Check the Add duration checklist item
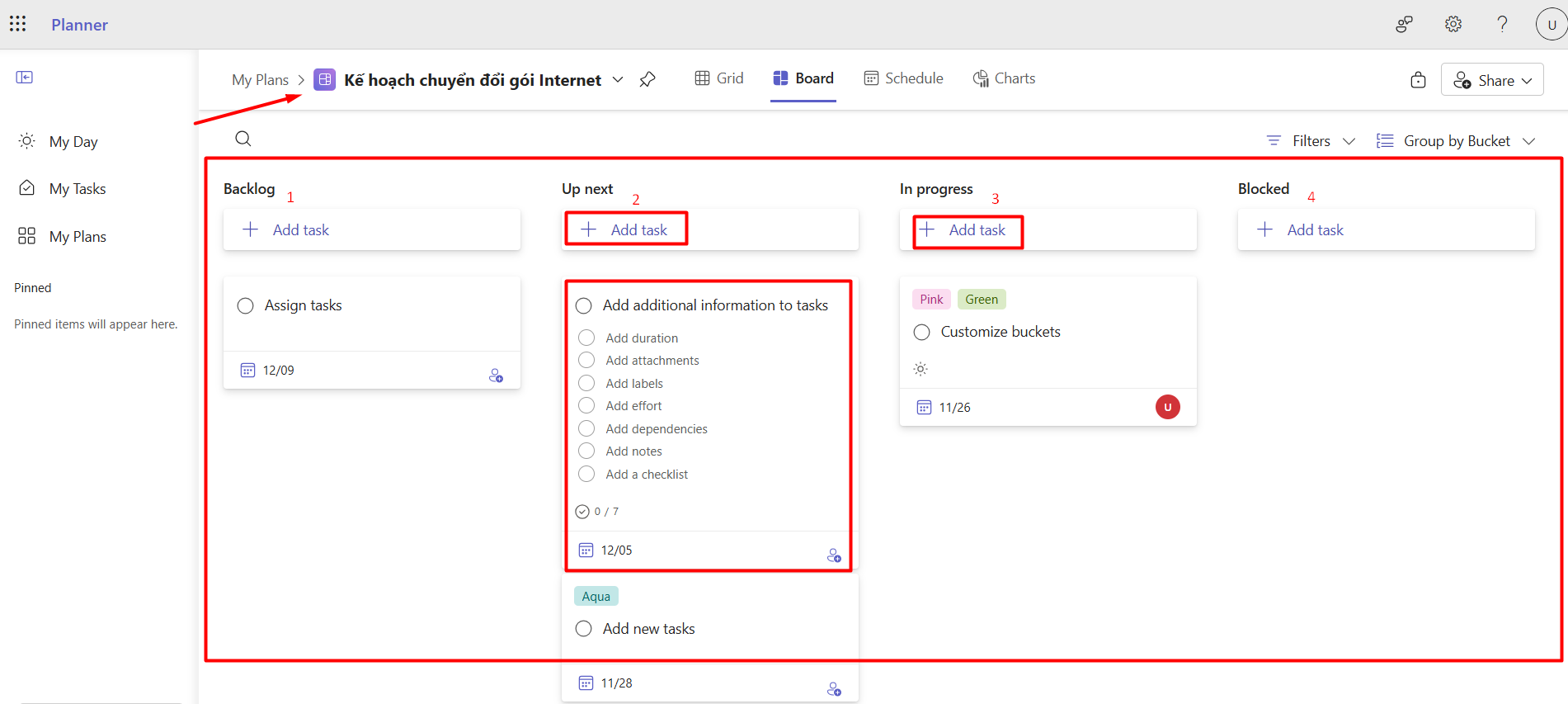This screenshot has height=704, width=1568. tap(586, 338)
